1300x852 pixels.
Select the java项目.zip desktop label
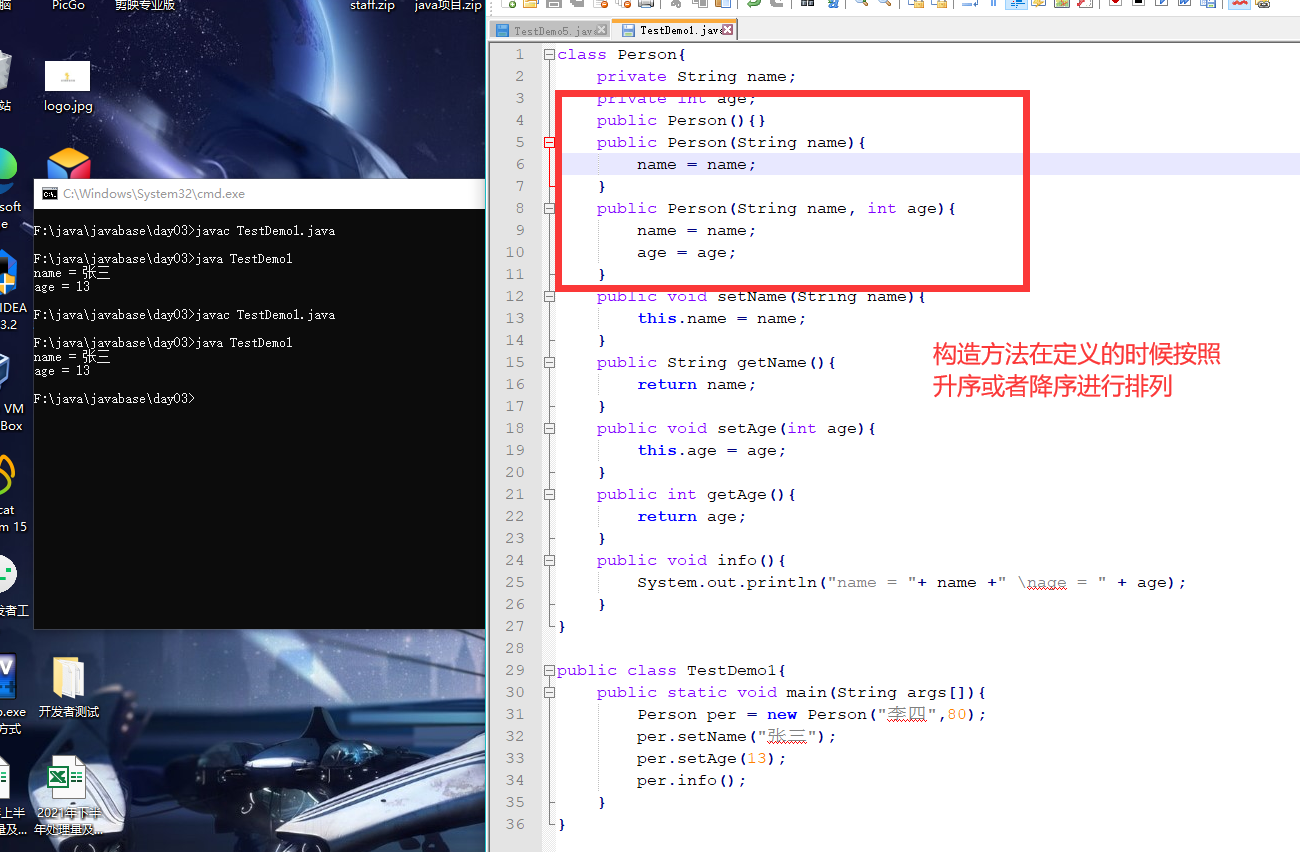coord(448,5)
